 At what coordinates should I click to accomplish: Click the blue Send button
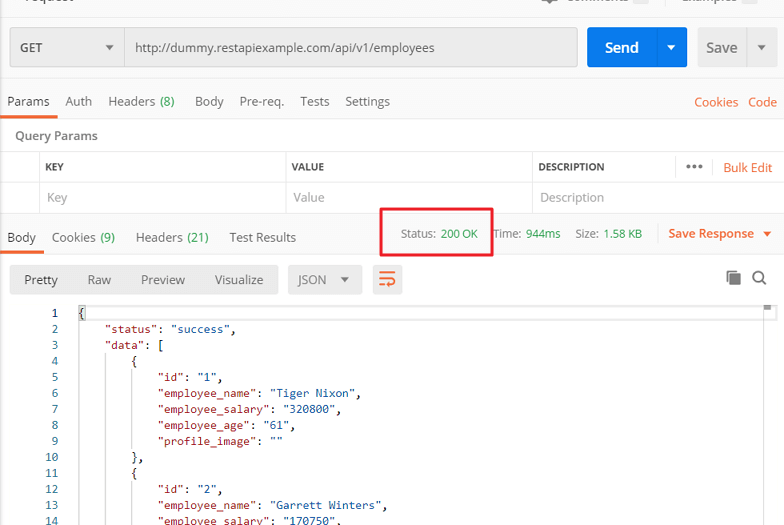622,48
